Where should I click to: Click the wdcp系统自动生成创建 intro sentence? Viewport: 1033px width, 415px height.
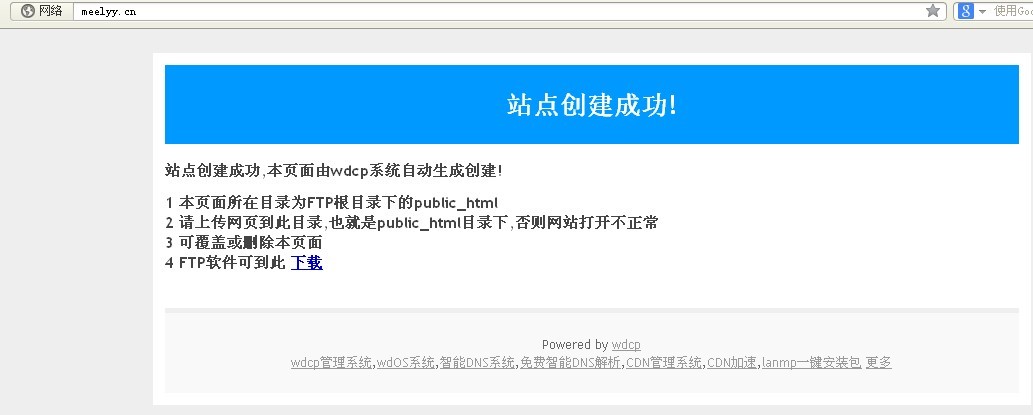tap(333, 171)
